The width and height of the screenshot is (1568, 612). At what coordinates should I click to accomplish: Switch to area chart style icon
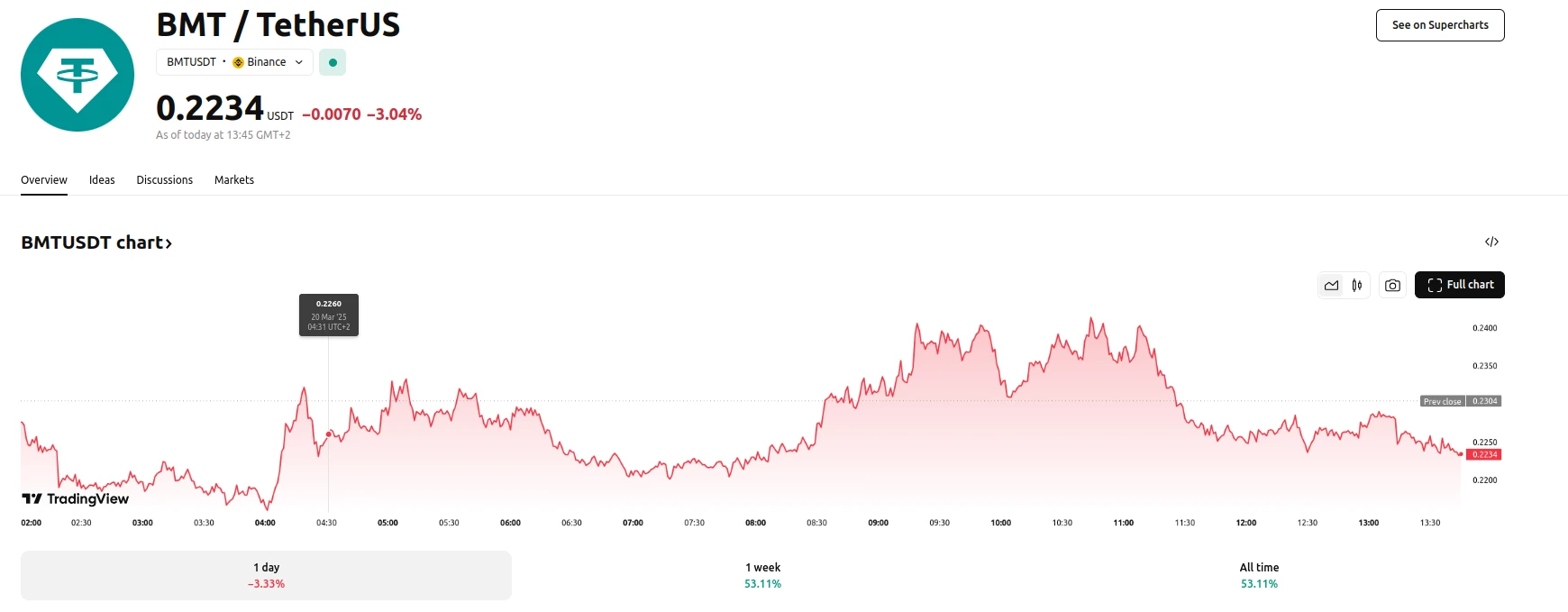click(1331, 286)
